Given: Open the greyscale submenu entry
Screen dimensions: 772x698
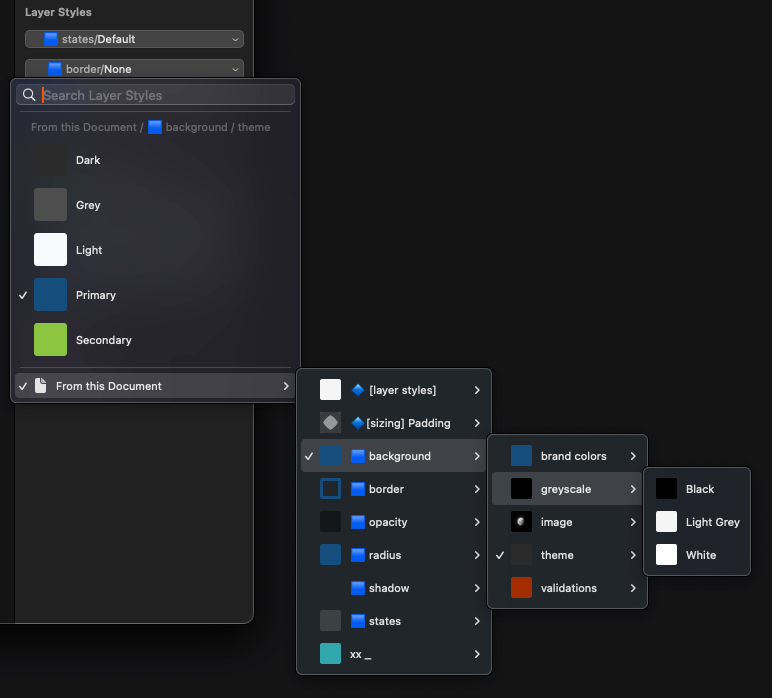Looking at the screenshot, I should tap(567, 489).
